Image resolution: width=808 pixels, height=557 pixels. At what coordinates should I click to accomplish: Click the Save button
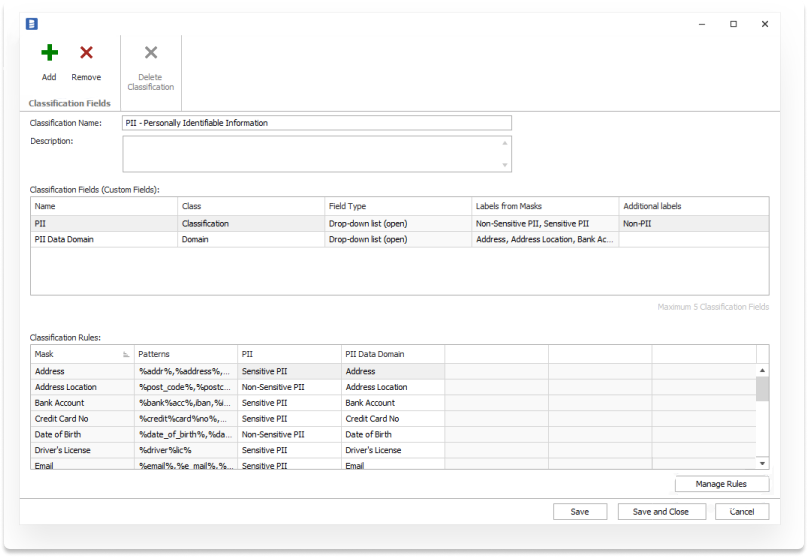[580, 511]
